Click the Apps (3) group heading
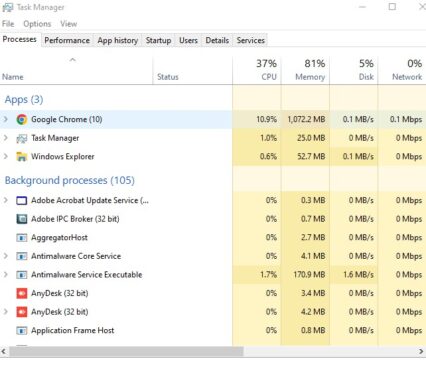This screenshot has height=365, width=426. click(x=24, y=99)
